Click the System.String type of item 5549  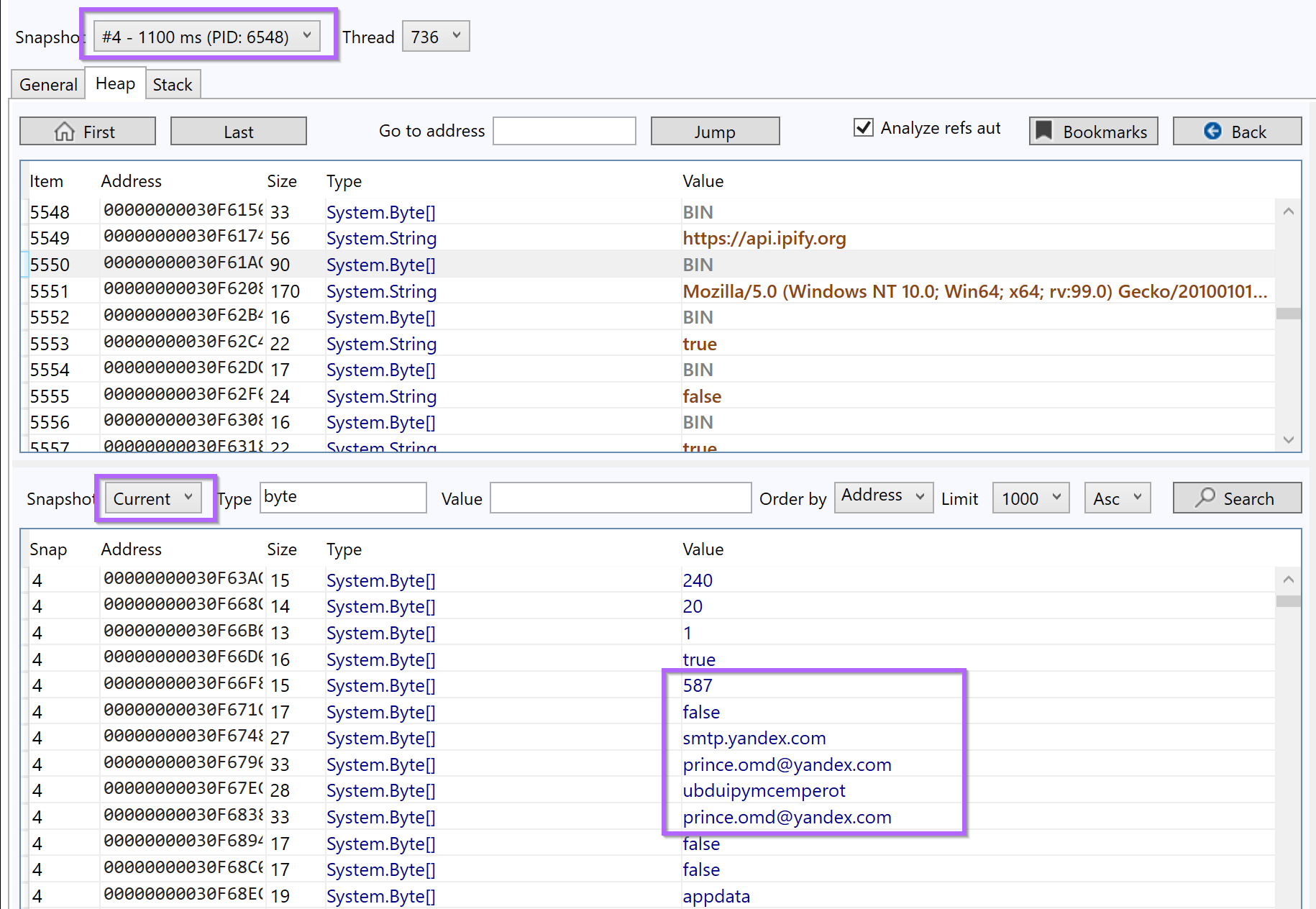[381, 238]
